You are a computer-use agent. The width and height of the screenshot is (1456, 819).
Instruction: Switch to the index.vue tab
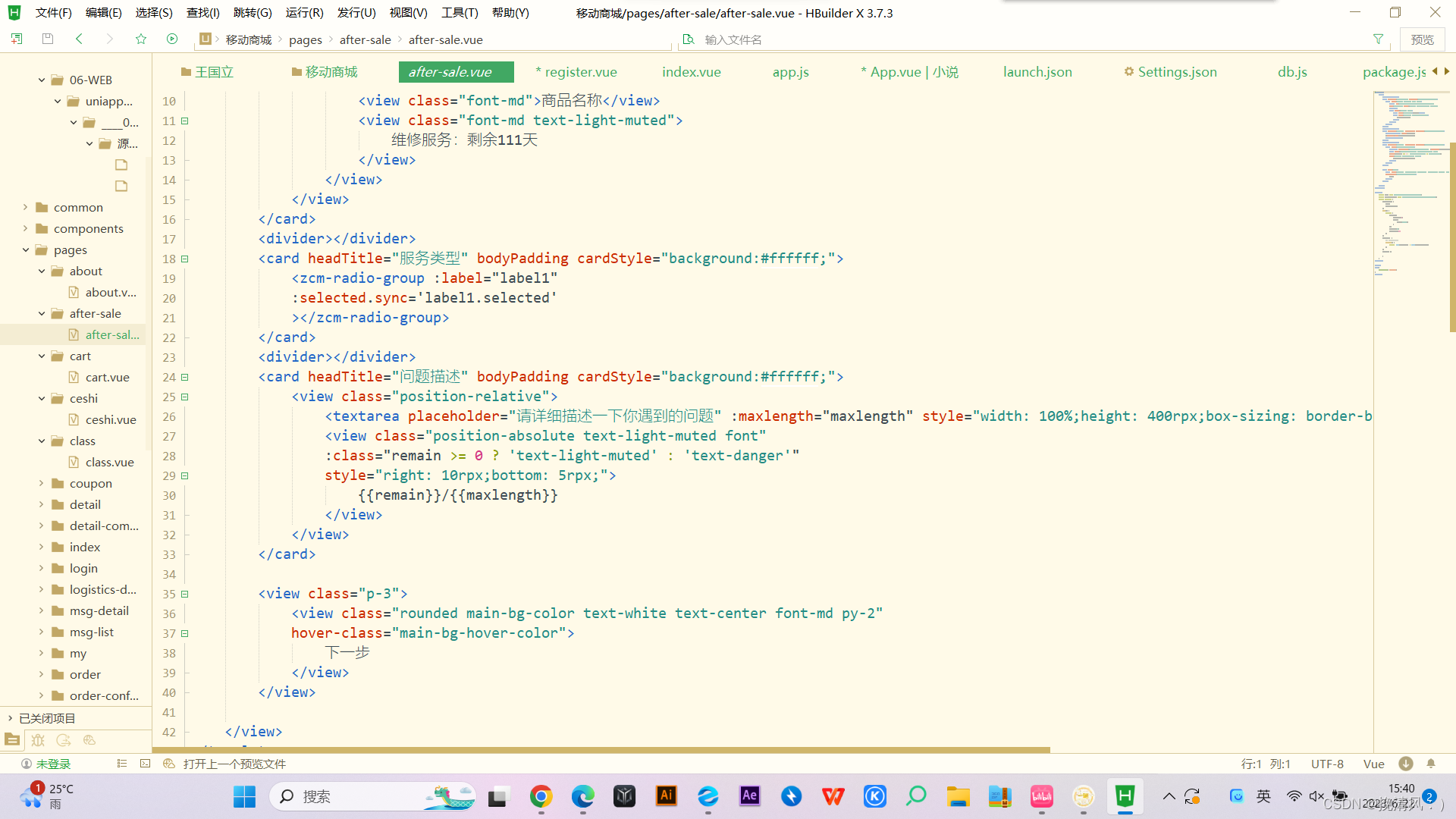[691, 72]
